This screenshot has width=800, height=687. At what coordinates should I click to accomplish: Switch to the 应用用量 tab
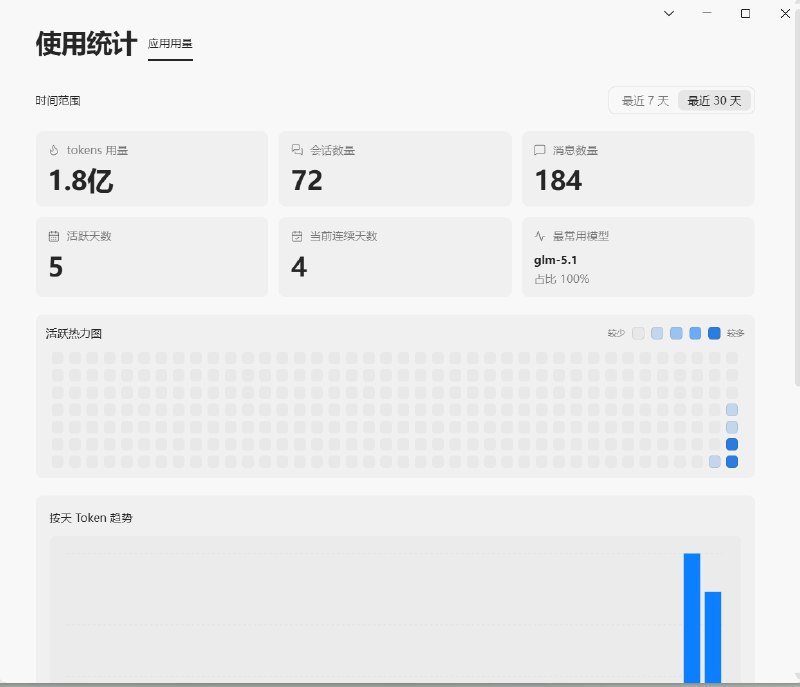coord(170,44)
